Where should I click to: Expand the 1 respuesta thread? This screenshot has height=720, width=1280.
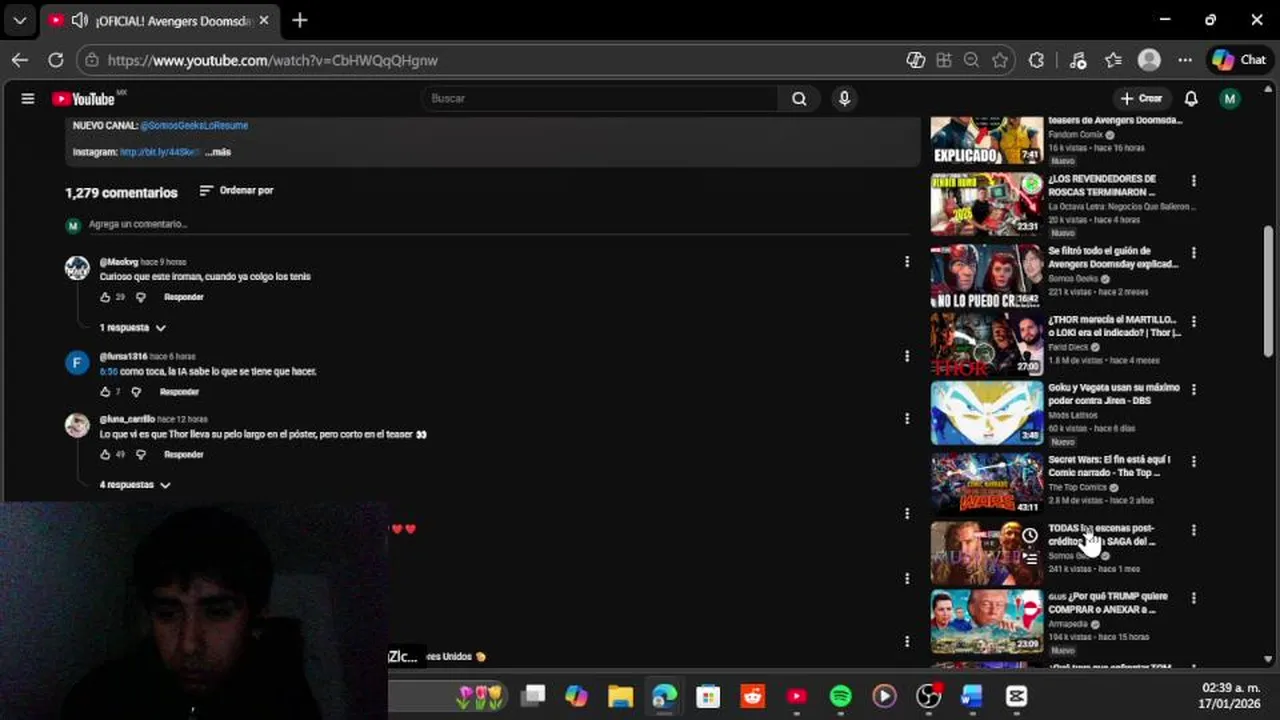(132, 328)
